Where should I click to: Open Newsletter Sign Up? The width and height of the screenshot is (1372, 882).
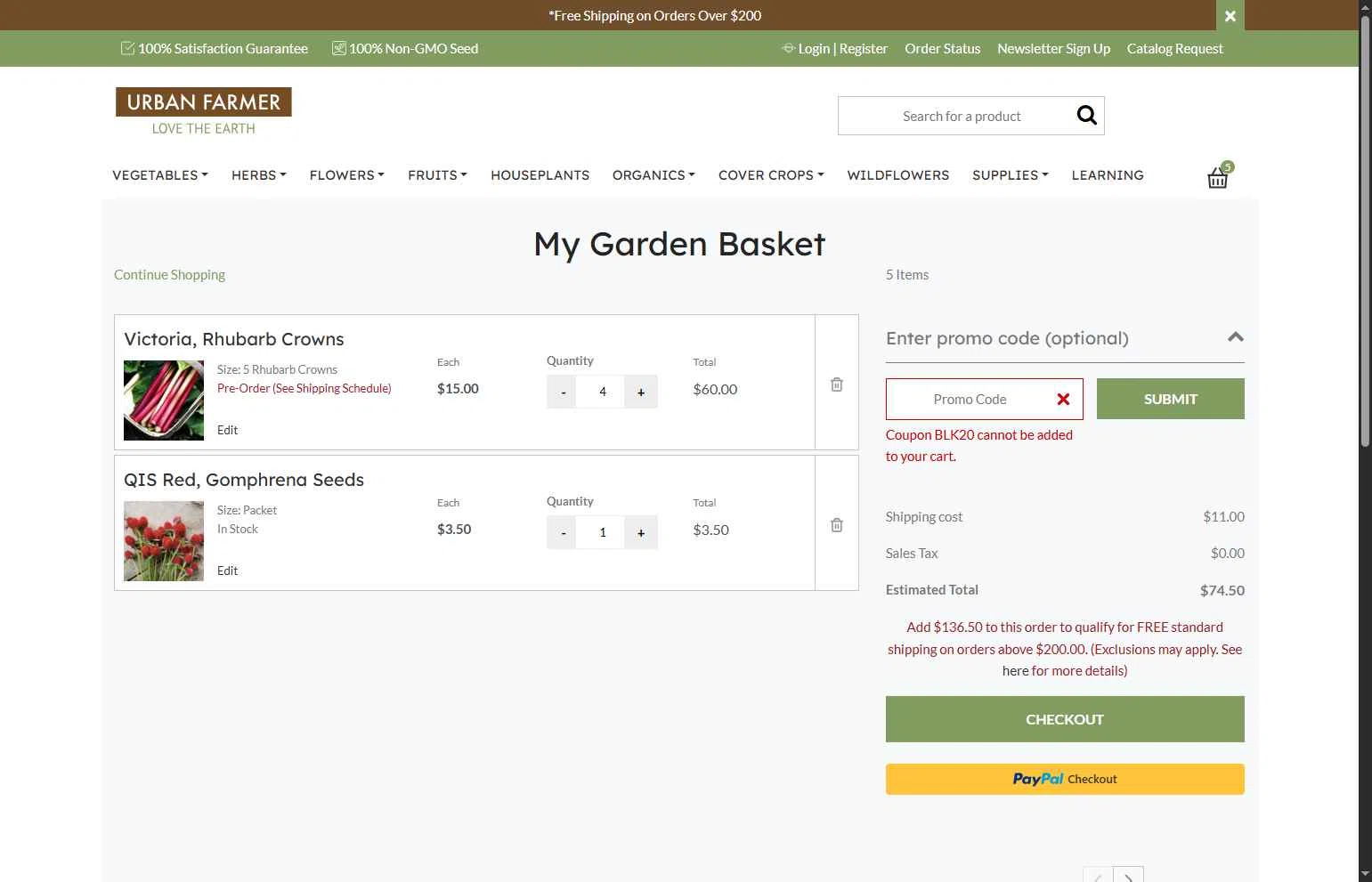pos(1053,49)
